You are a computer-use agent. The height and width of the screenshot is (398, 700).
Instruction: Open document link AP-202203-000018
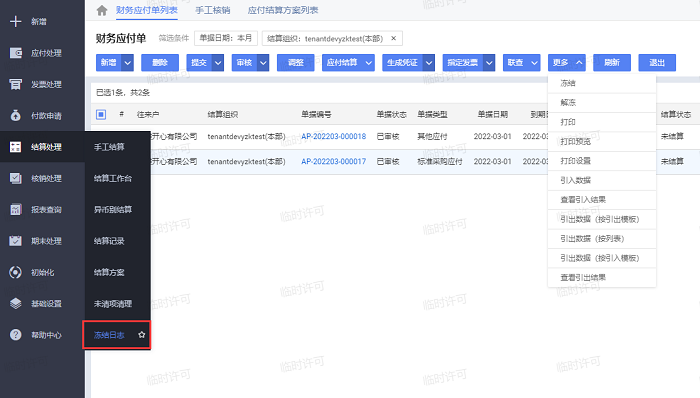333,137
